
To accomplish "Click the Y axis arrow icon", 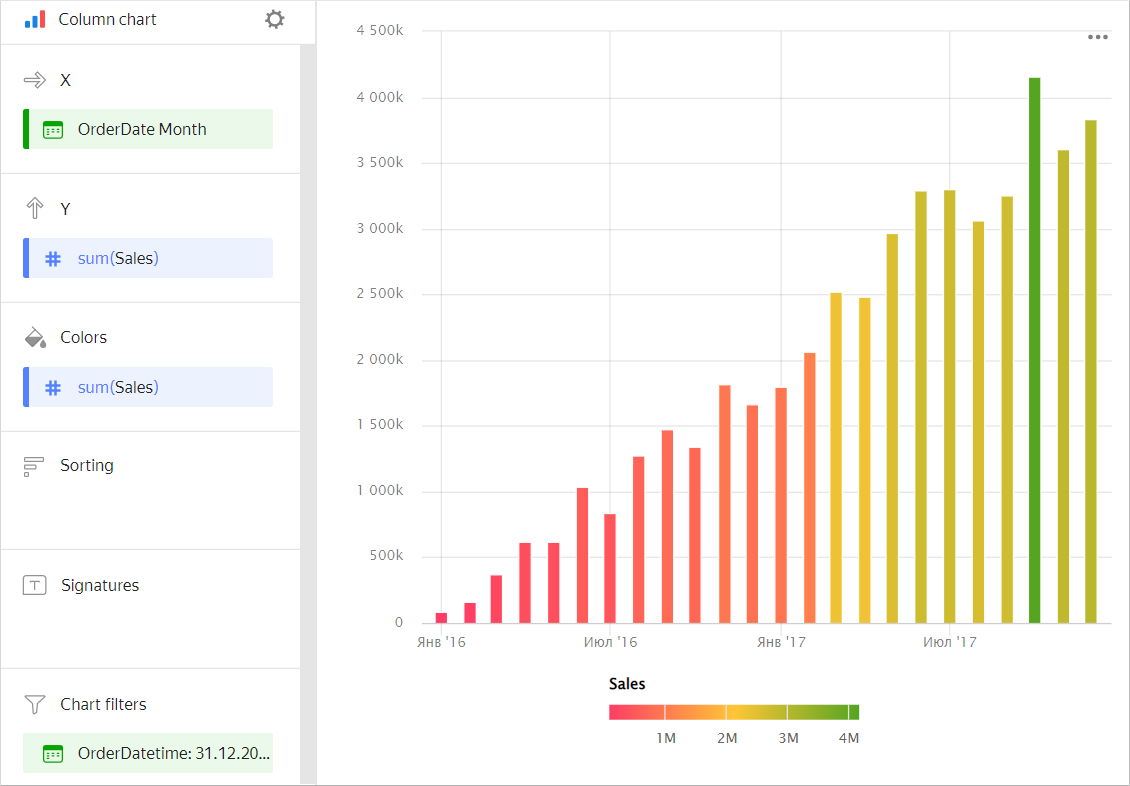I will pos(35,209).
